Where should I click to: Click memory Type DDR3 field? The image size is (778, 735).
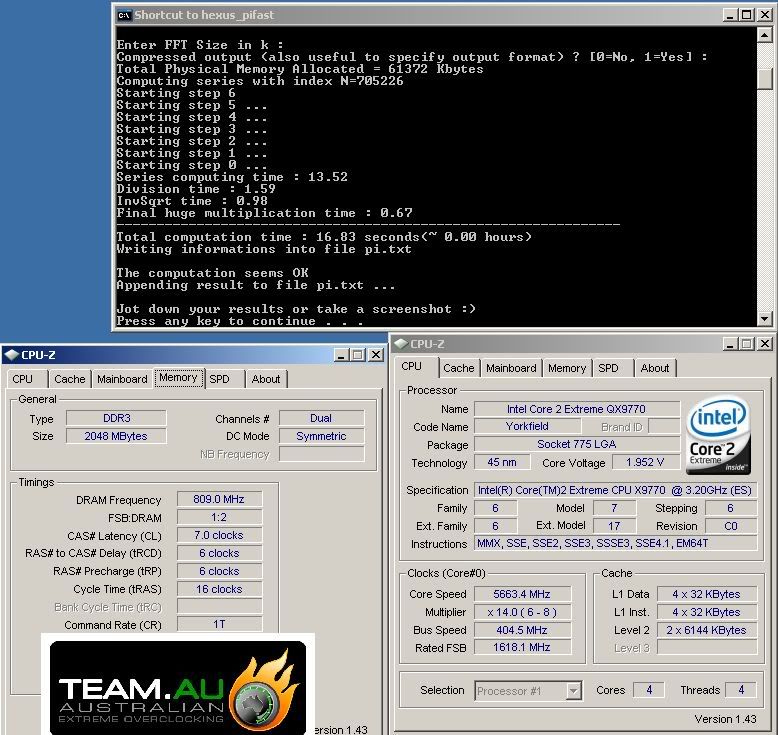point(116,418)
